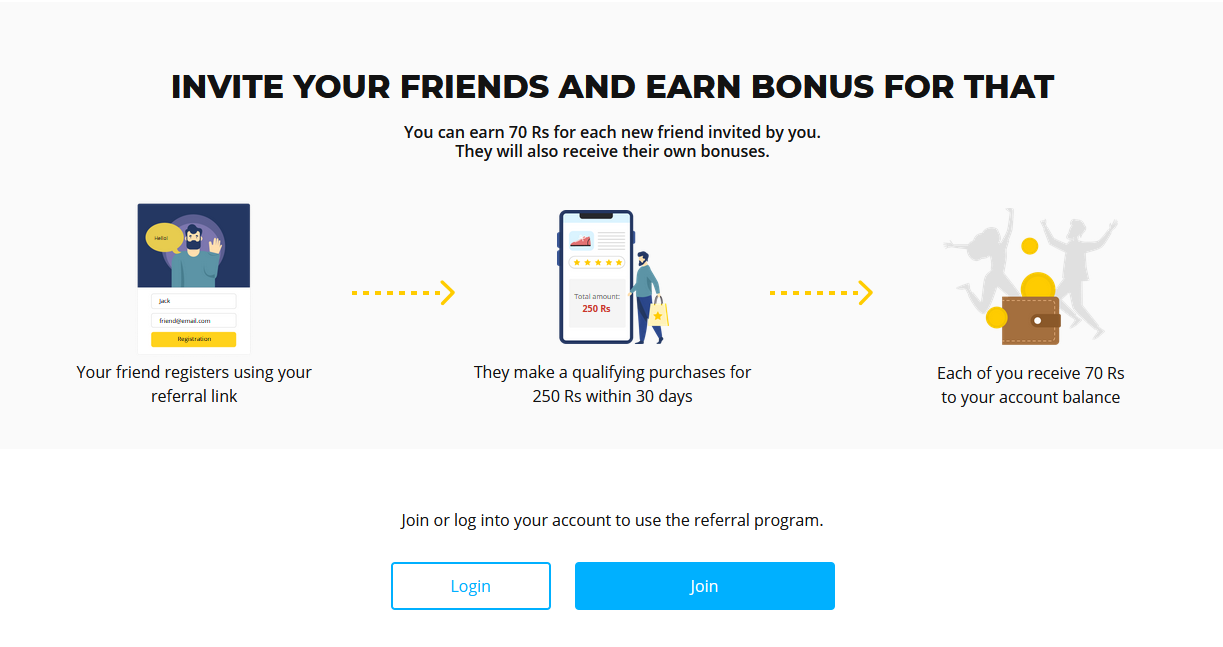1223x647 pixels.
Task: Click the Login button
Action: (470, 586)
